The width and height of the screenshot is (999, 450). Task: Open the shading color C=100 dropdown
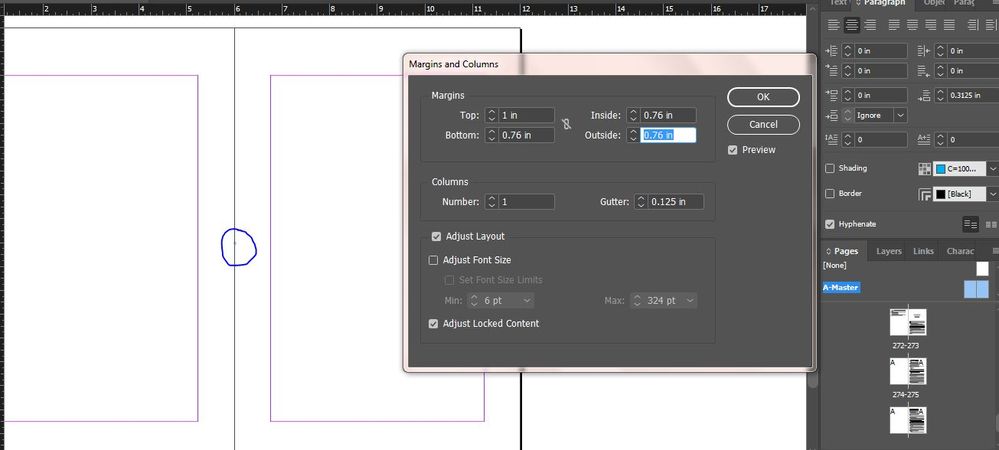click(992, 169)
